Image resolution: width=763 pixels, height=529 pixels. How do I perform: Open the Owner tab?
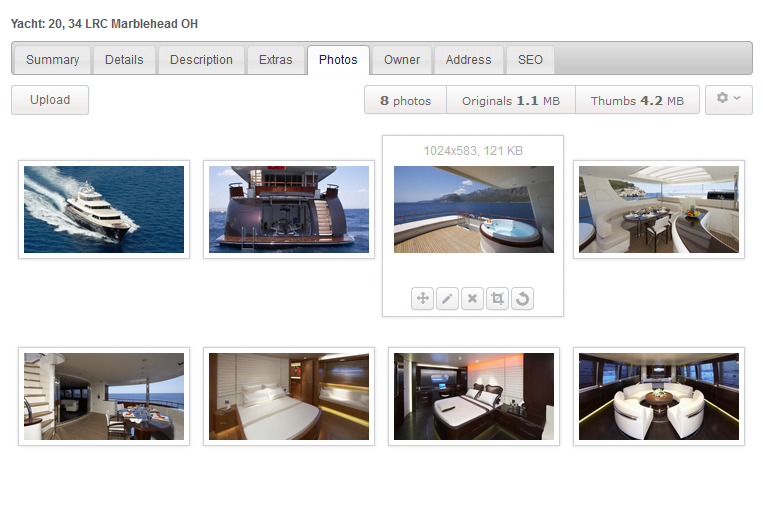click(401, 60)
